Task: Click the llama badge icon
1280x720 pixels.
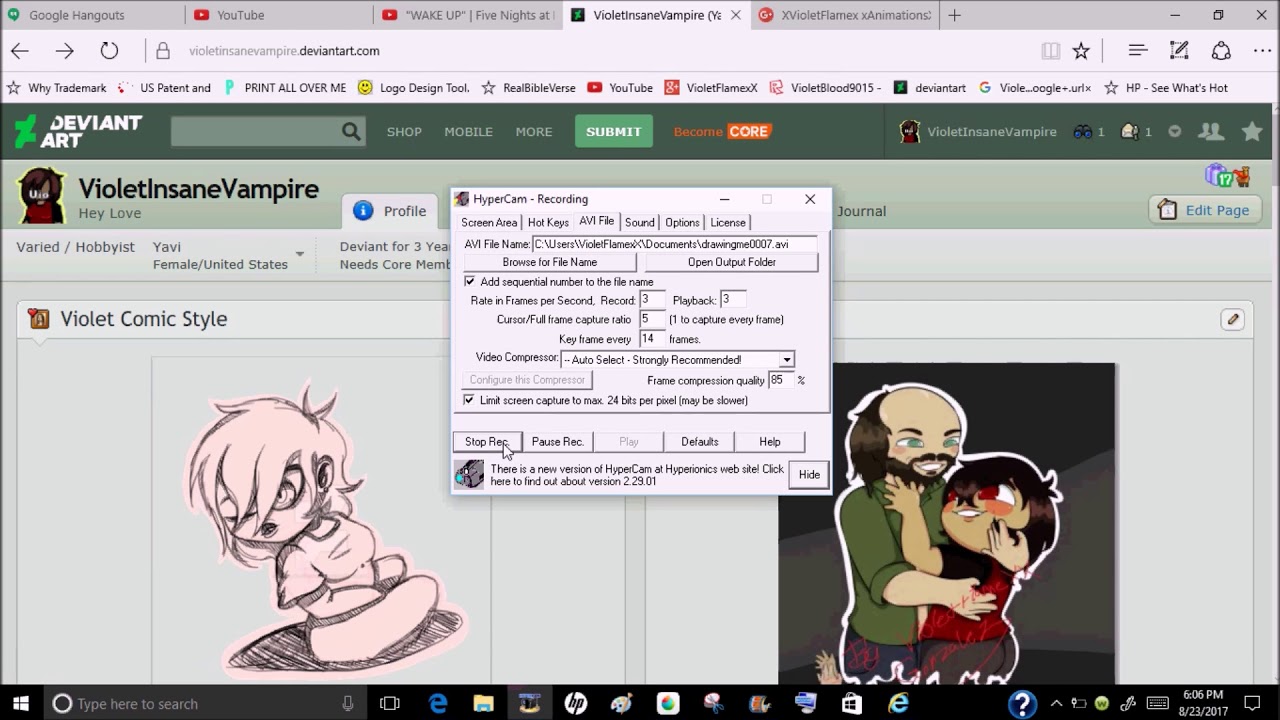Action: 1242,177
